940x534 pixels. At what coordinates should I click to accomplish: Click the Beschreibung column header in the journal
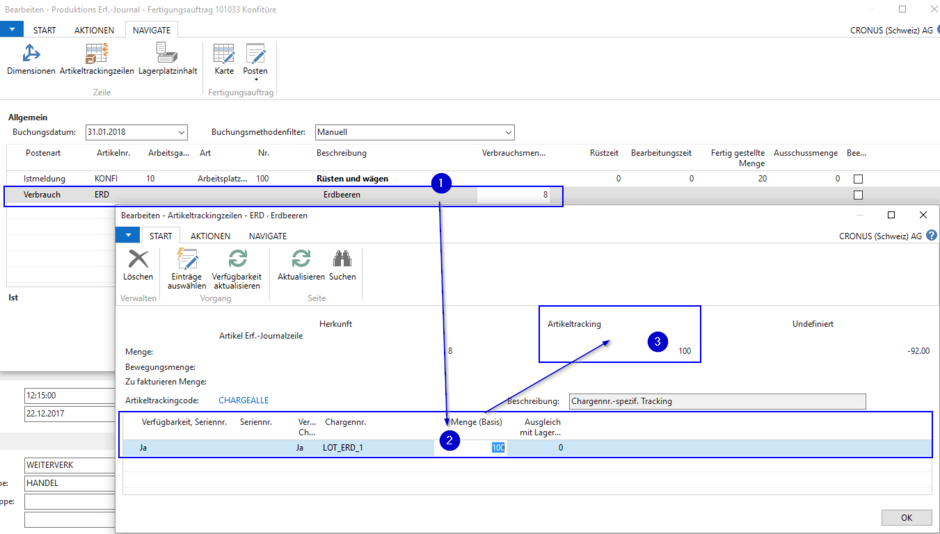341,153
